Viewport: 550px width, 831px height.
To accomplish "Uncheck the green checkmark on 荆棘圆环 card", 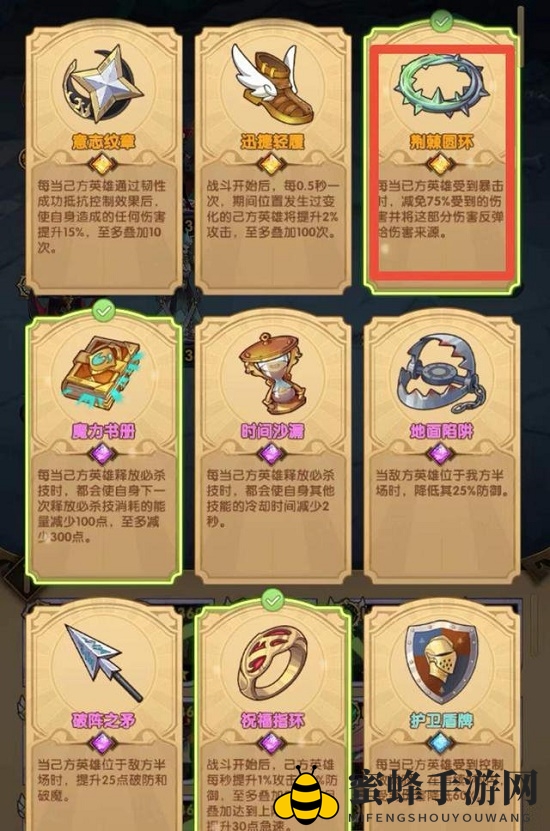I will [441, 22].
